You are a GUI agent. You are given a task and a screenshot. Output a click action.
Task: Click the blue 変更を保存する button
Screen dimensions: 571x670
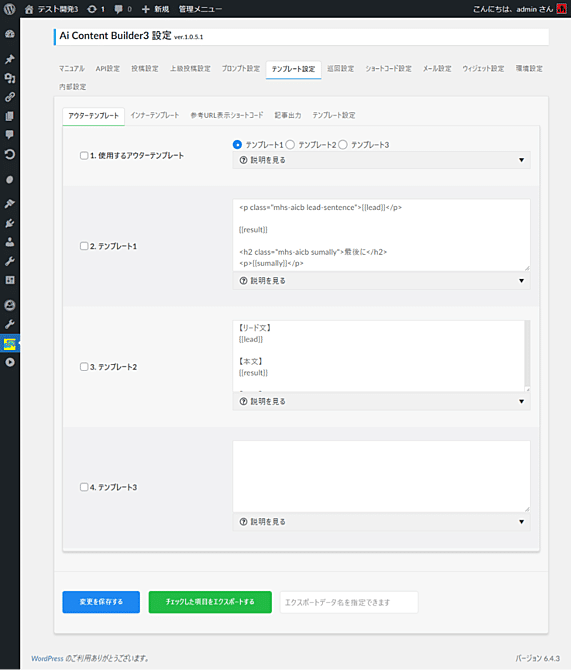101,602
